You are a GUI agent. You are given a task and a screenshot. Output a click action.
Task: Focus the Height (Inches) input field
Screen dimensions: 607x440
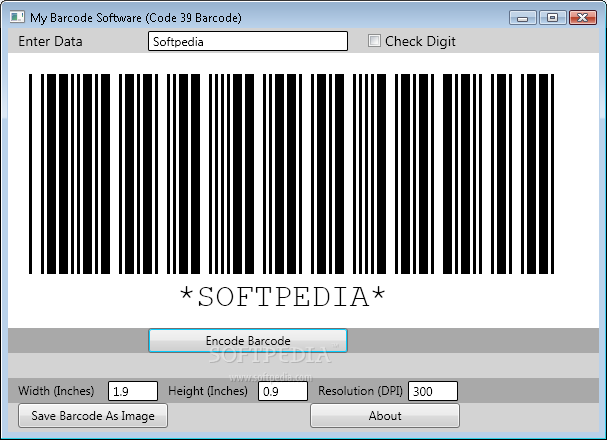[283, 391]
